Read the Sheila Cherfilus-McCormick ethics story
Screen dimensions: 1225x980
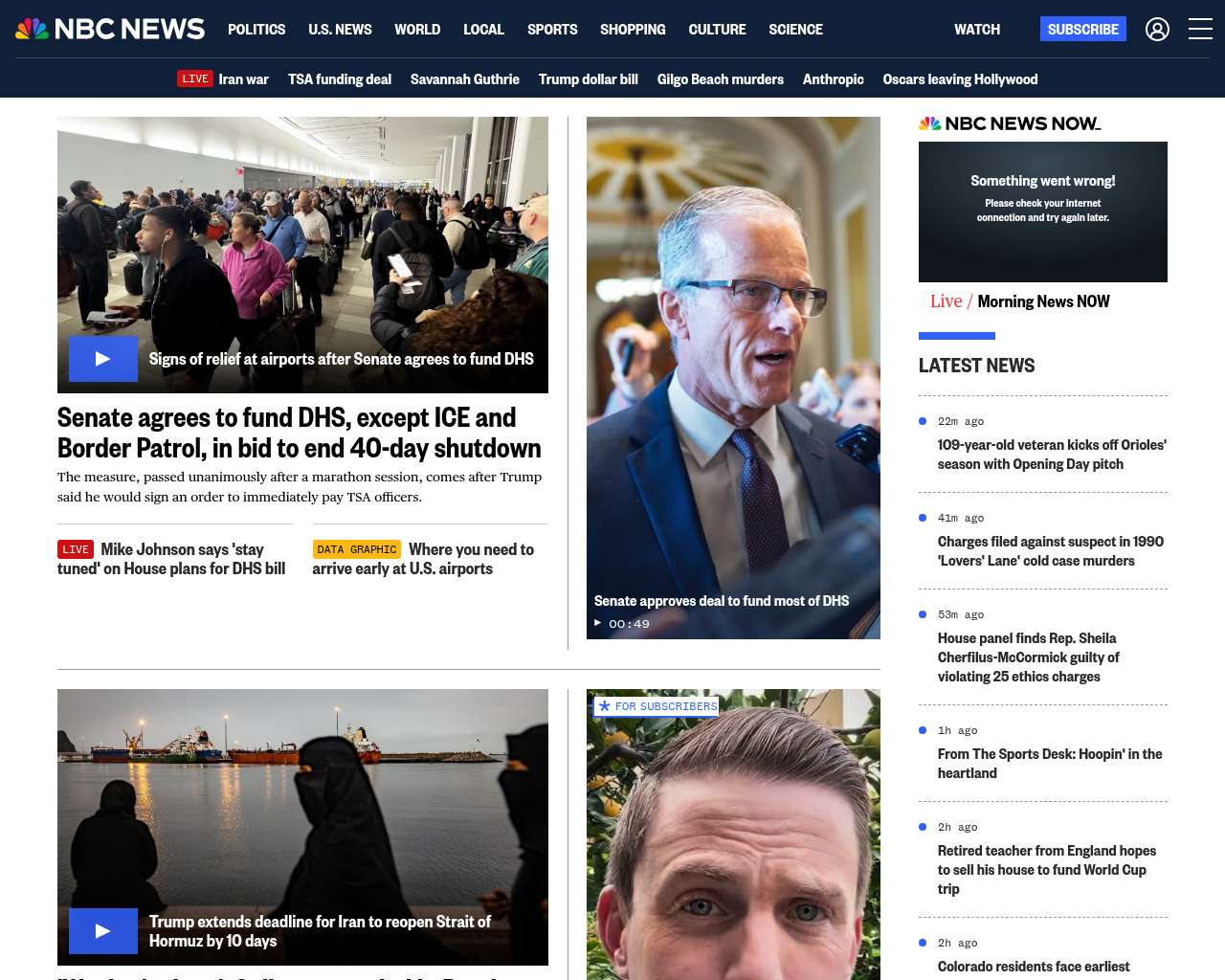[x=1029, y=657]
